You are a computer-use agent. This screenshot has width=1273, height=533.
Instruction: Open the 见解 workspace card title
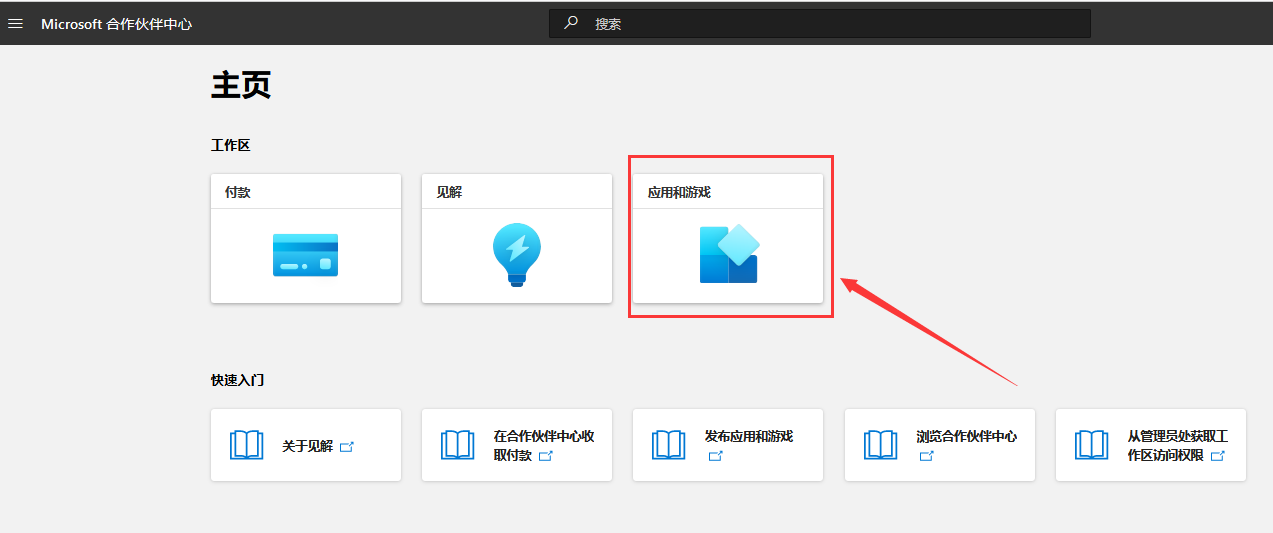(x=449, y=192)
